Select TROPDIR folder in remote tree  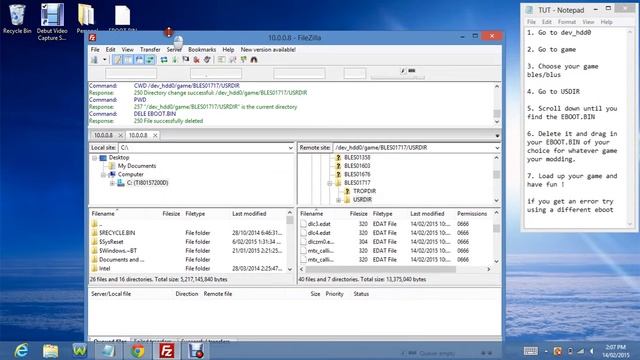click(x=364, y=191)
